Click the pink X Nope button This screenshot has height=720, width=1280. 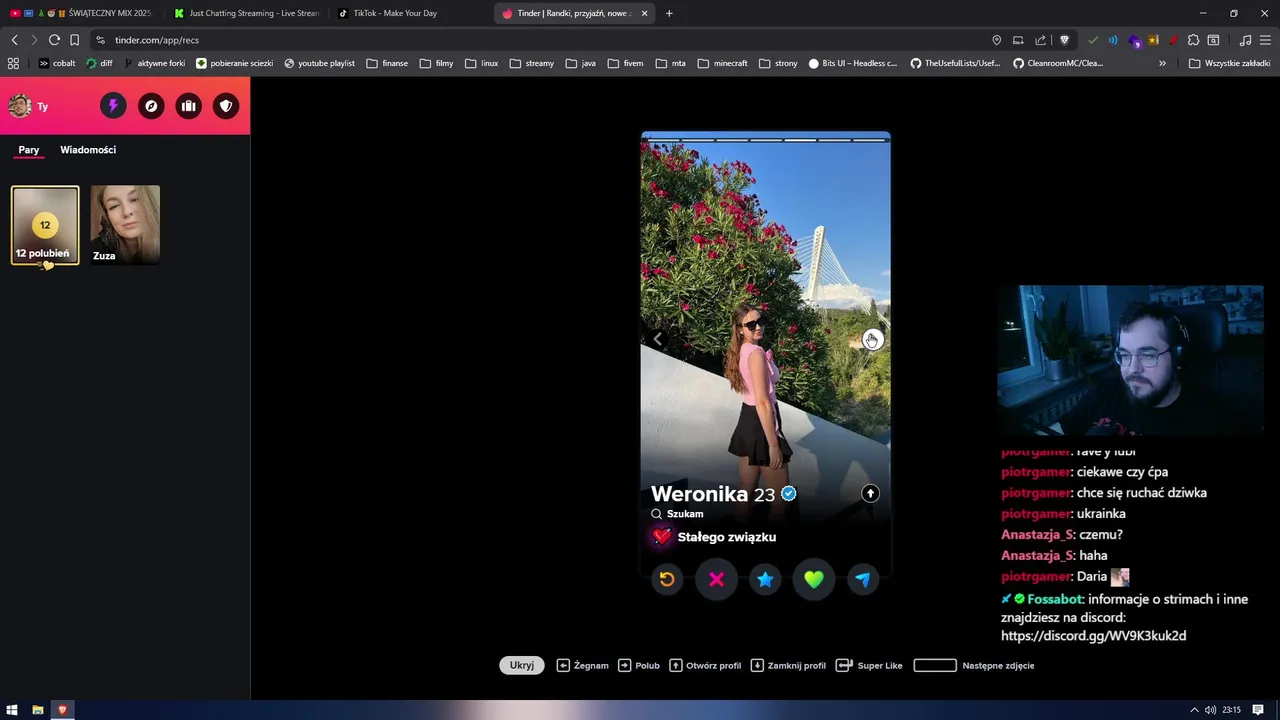pyautogui.click(x=716, y=579)
